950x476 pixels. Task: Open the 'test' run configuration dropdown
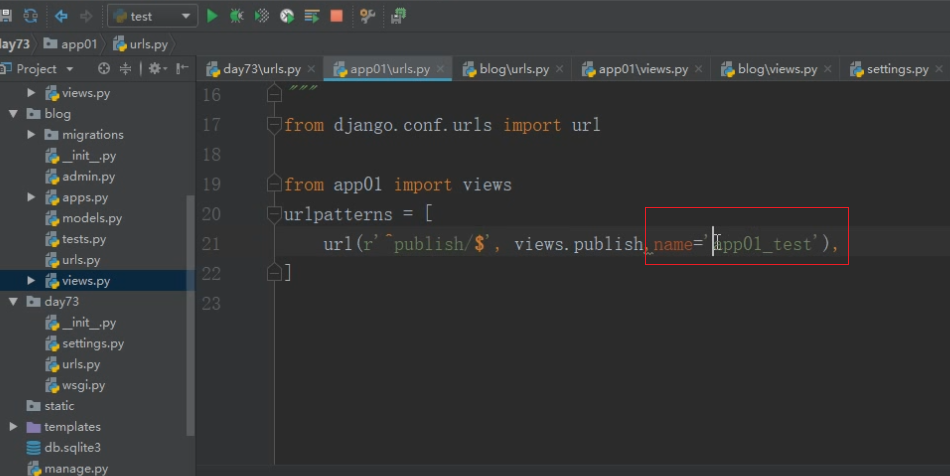[x=153, y=16]
